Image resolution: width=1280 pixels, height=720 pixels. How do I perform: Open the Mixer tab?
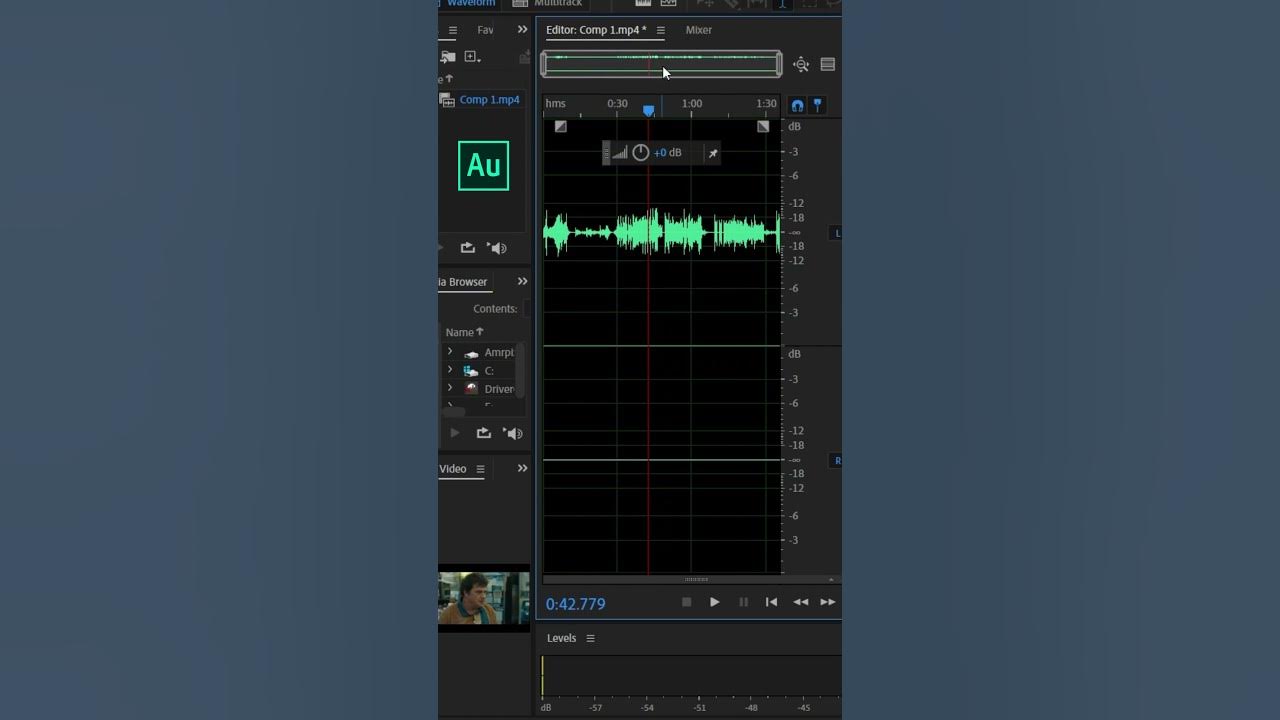tap(699, 30)
